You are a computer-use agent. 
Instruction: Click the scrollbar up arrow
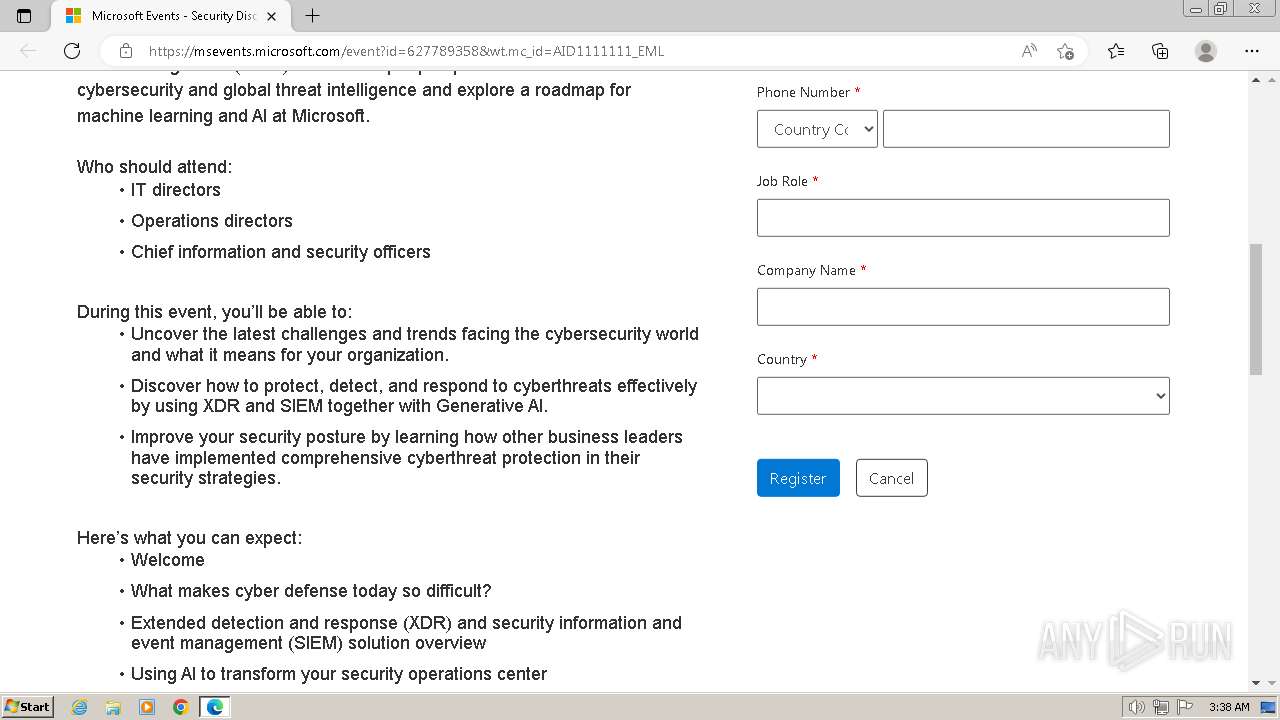[x=1256, y=79]
